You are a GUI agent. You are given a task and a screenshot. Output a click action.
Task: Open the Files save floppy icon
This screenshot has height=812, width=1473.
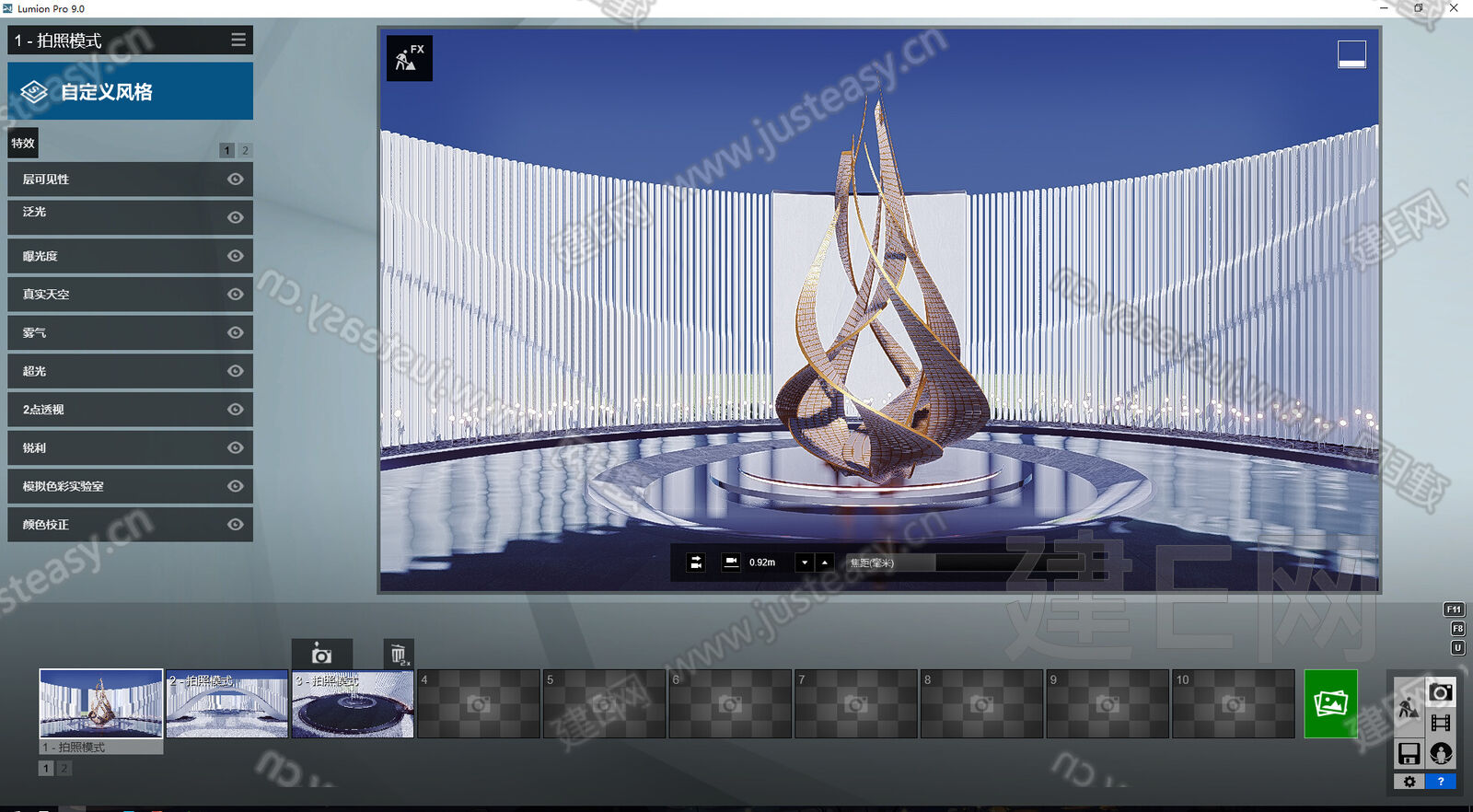coord(1409,754)
